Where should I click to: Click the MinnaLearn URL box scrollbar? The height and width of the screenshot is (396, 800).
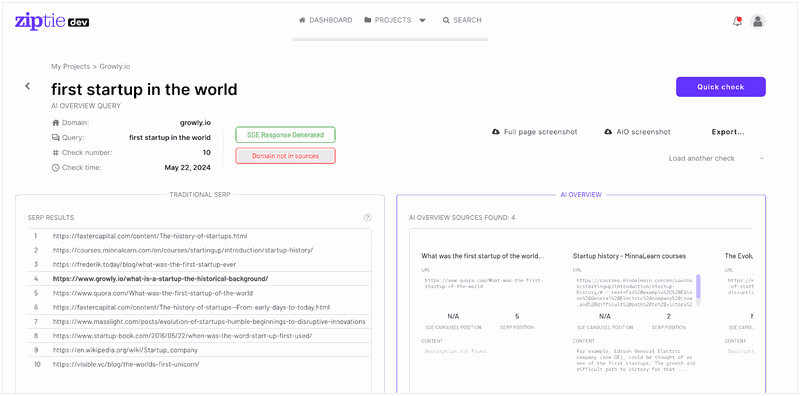[698, 286]
